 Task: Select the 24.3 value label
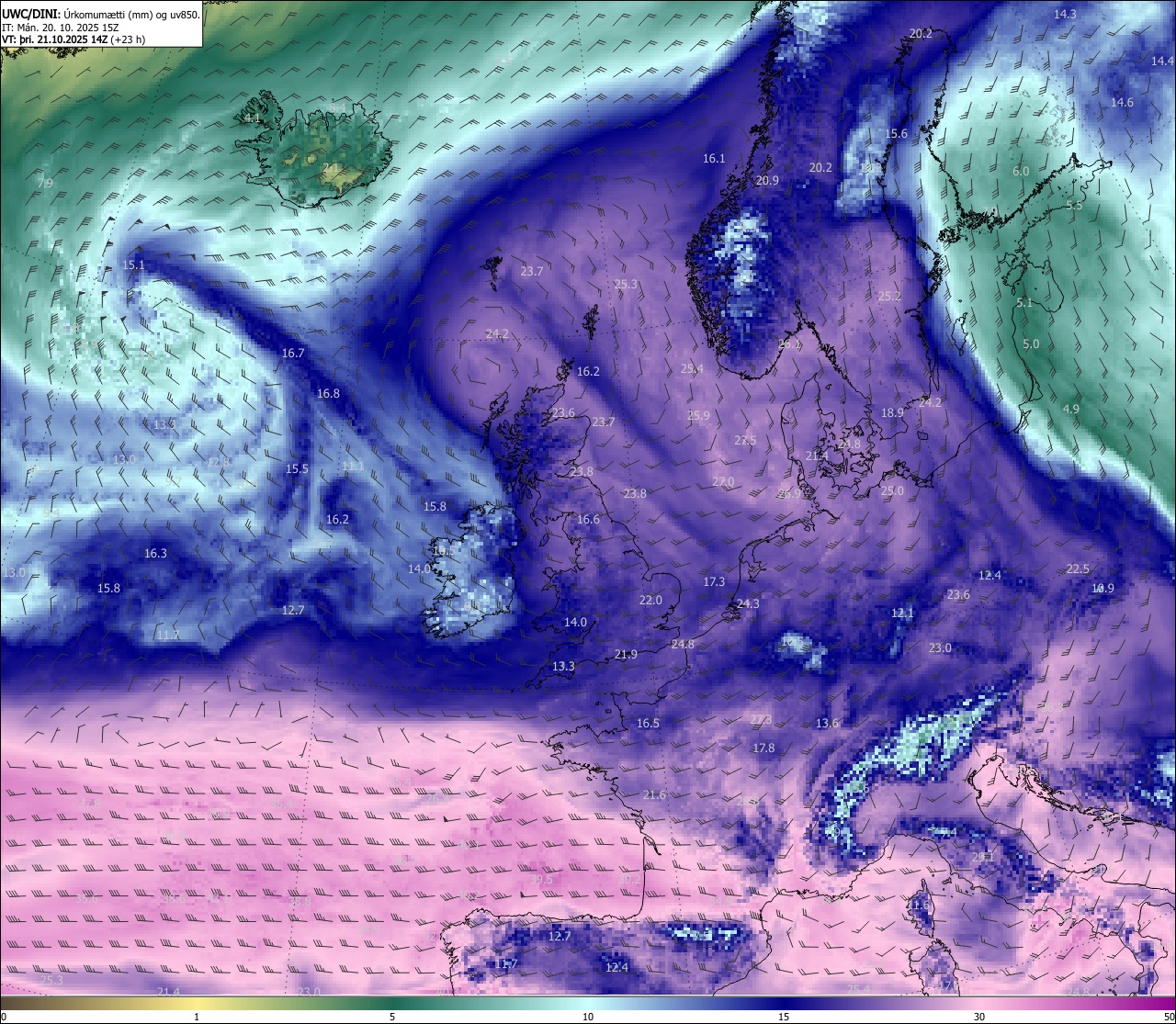pyautogui.click(x=748, y=603)
